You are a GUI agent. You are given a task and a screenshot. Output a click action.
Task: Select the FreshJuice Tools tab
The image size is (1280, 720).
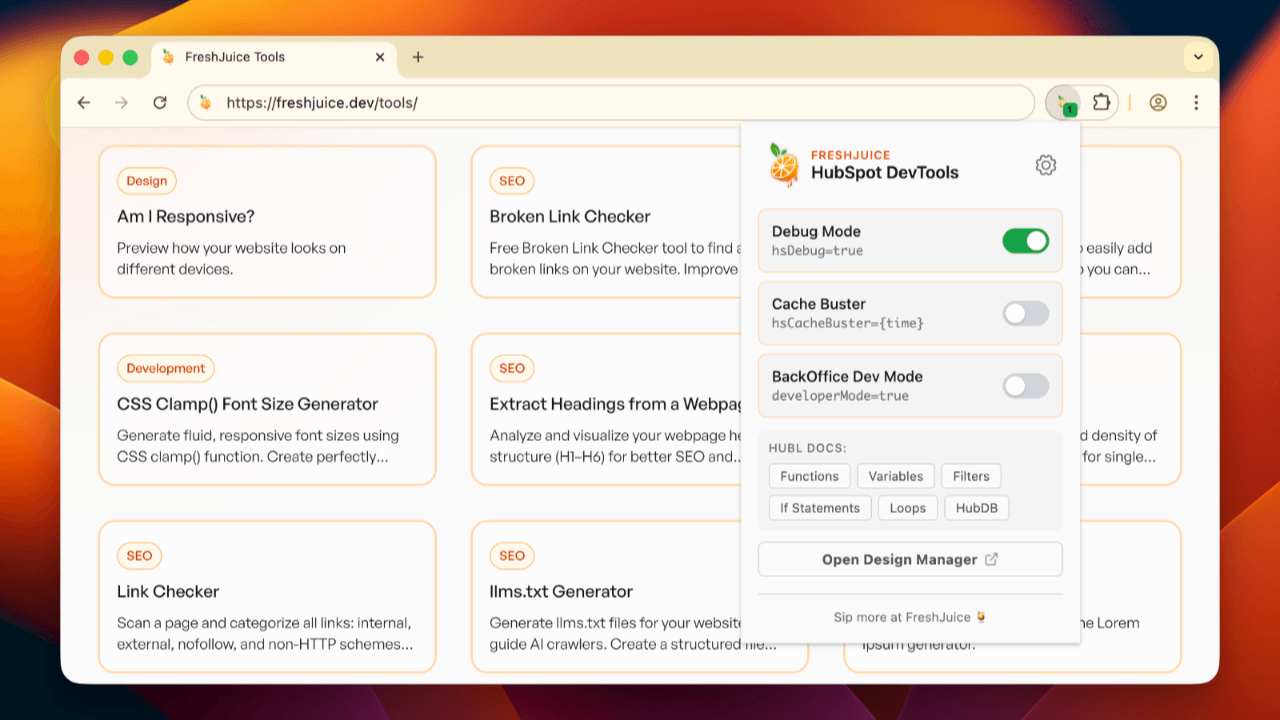coord(274,57)
